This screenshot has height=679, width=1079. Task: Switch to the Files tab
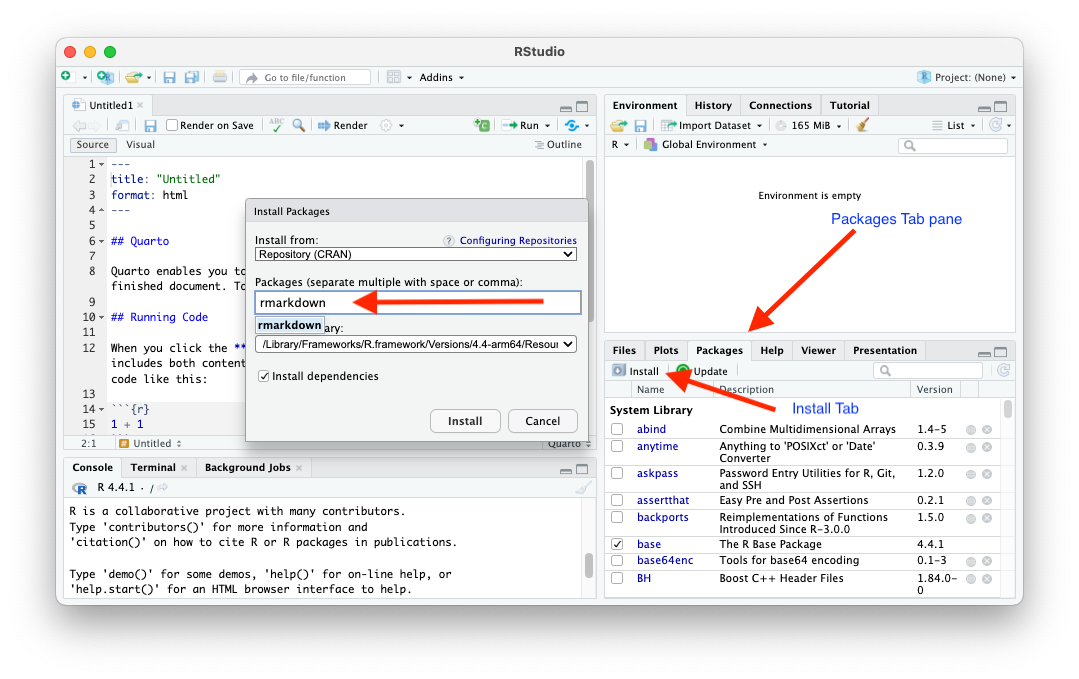click(x=624, y=350)
